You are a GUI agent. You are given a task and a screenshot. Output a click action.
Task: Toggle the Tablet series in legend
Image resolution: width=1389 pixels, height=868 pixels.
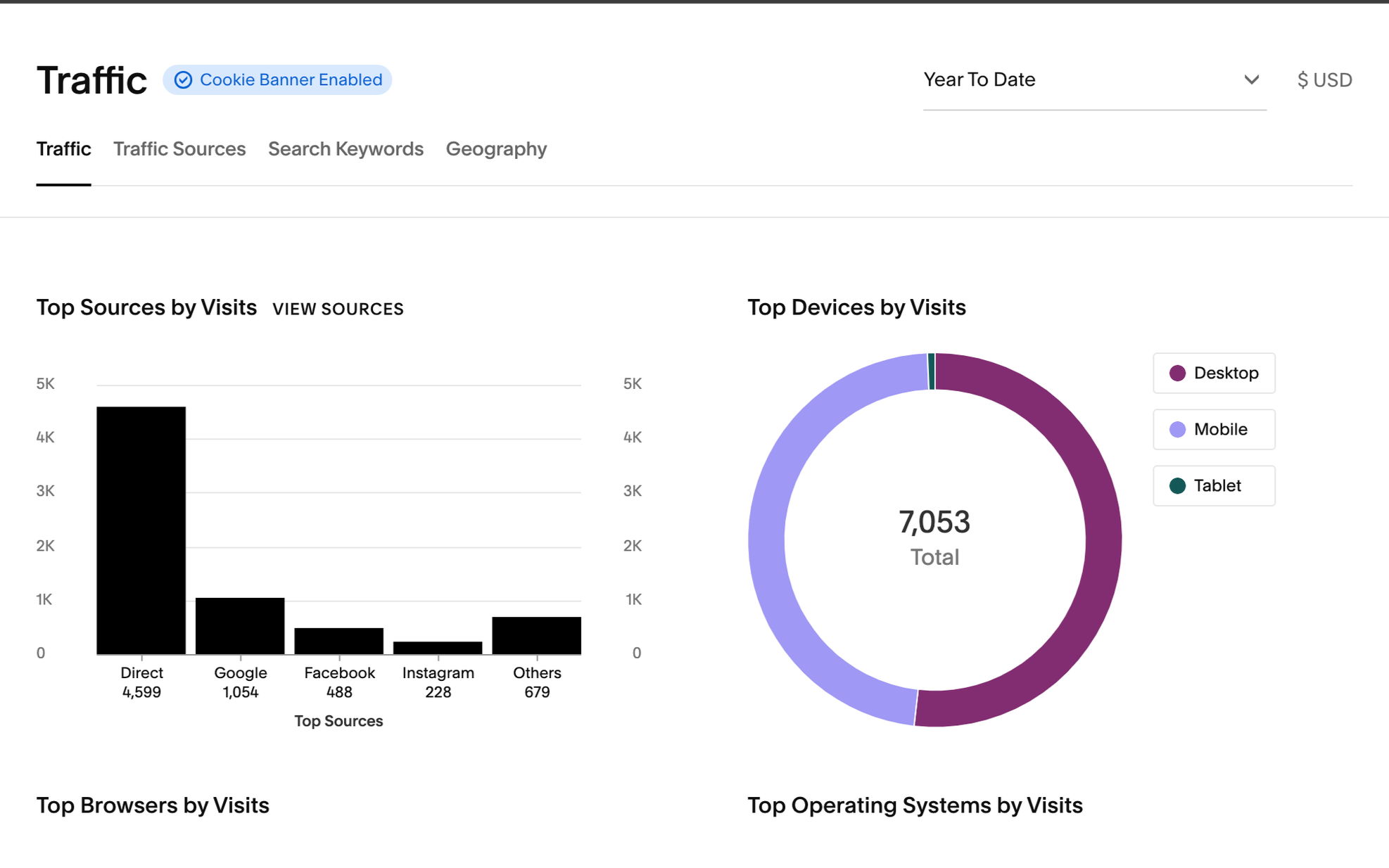coord(1214,485)
